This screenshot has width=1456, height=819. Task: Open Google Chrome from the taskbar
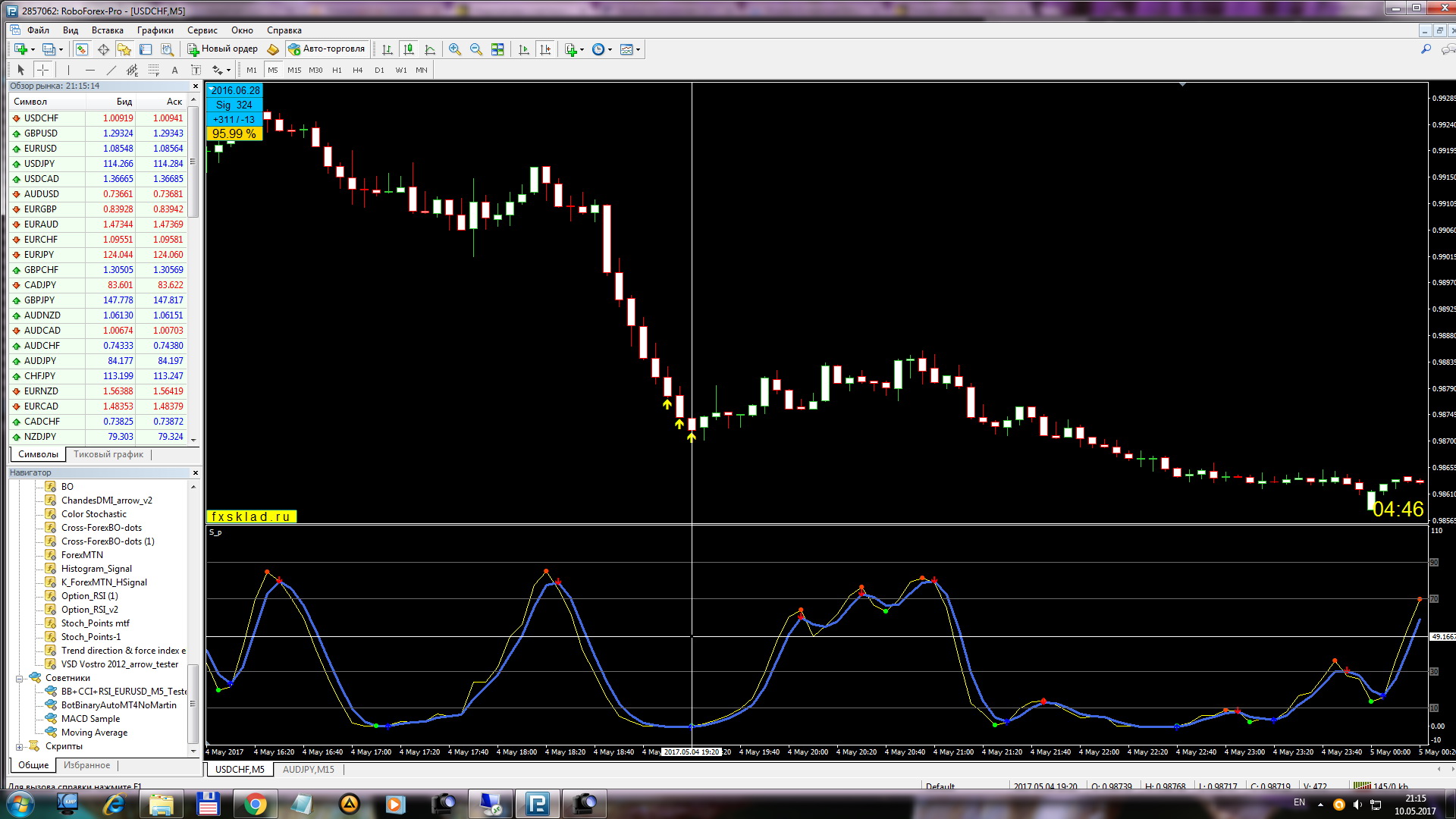click(x=255, y=804)
